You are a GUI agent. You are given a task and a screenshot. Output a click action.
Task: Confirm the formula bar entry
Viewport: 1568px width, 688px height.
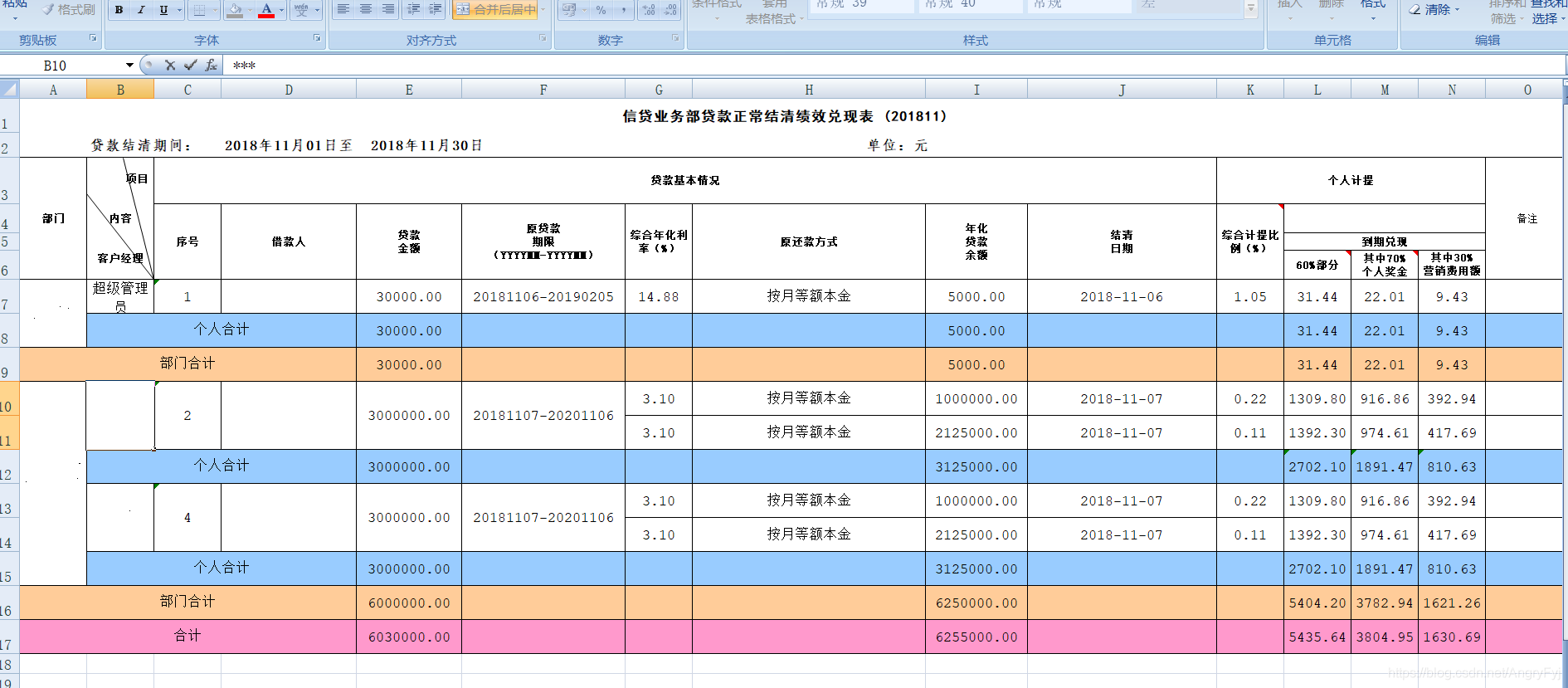(191, 65)
